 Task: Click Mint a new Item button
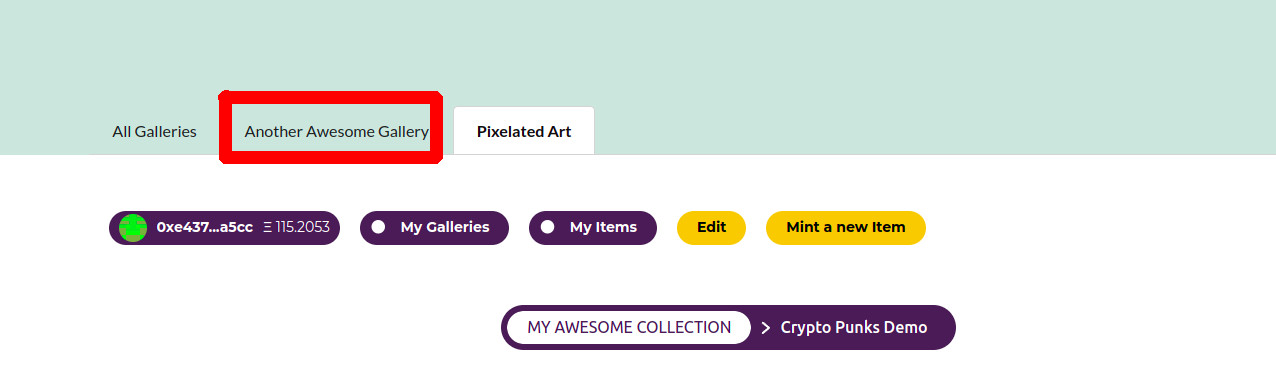[x=846, y=227]
